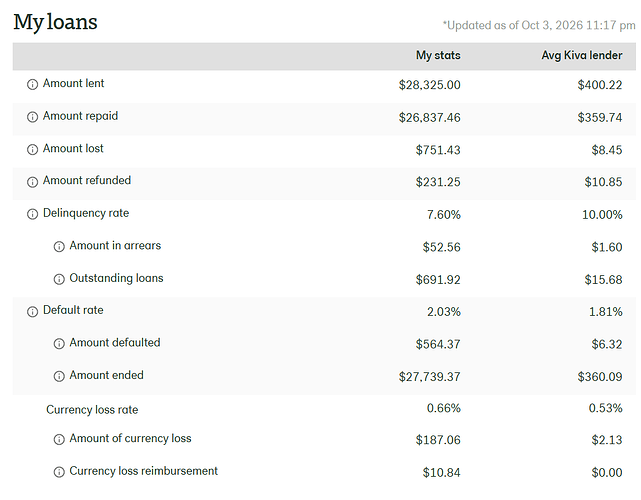641x500 pixels.
Task: Open info icon beside Delinquency rate
Action: pos(32,214)
